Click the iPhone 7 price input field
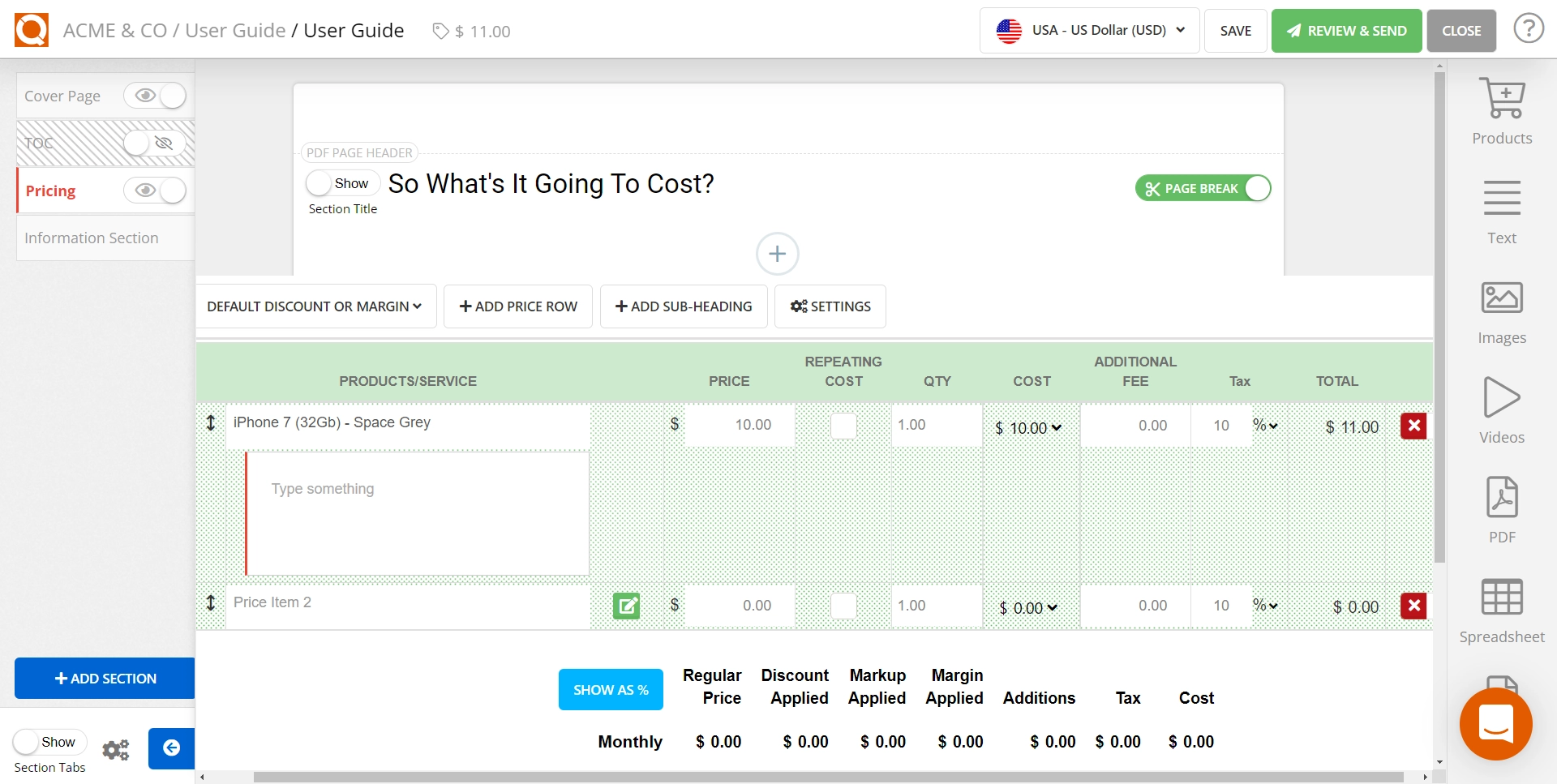This screenshot has width=1557, height=784. tap(739, 425)
